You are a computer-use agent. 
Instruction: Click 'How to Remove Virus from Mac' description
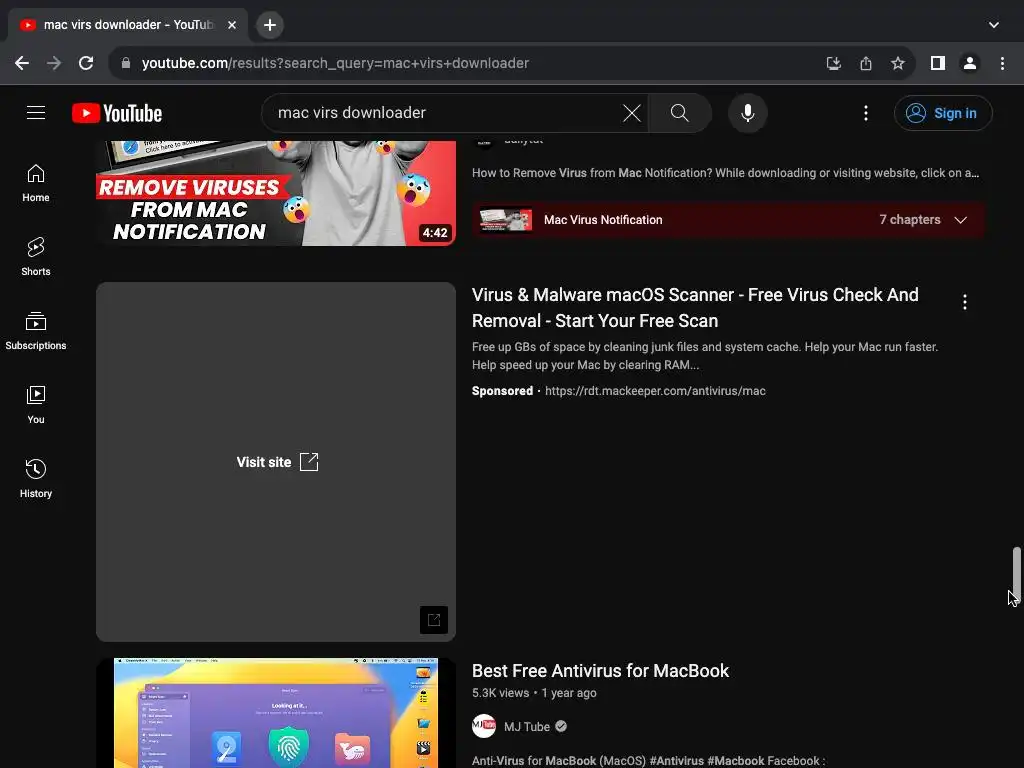[726, 173]
